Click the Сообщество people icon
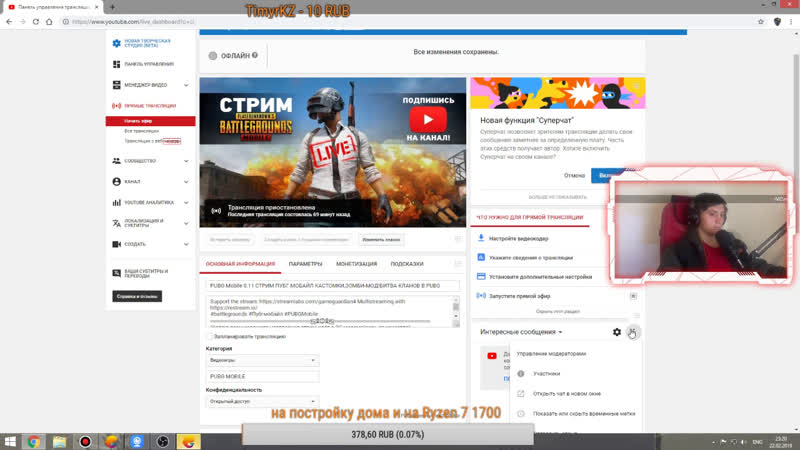 click(116, 161)
